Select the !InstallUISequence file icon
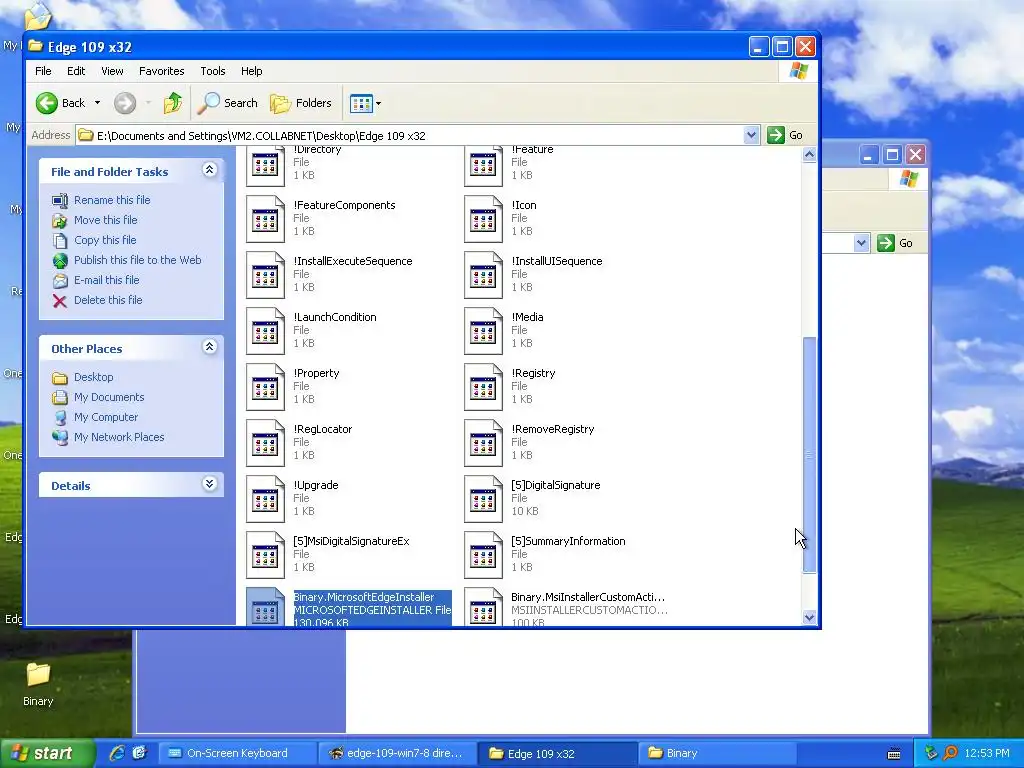This screenshot has height=768, width=1024. [x=483, y=275]
